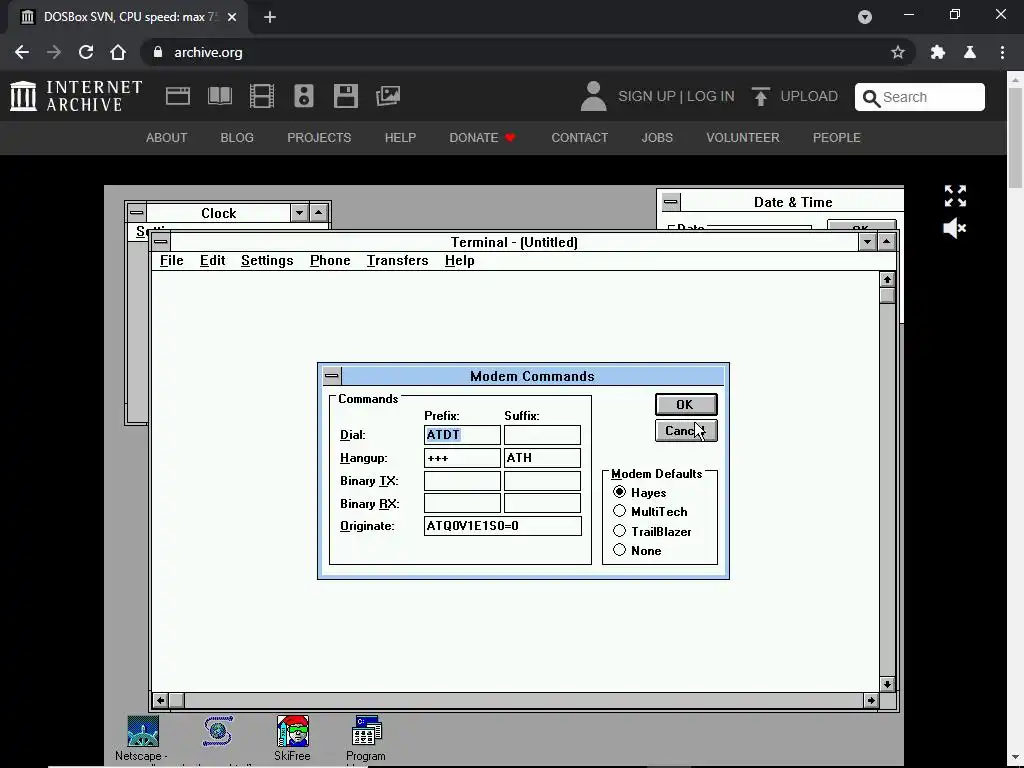The height and width of the screenshot is (768, 1024).
Task: Click the Dial prefix field
Action: 462,435
